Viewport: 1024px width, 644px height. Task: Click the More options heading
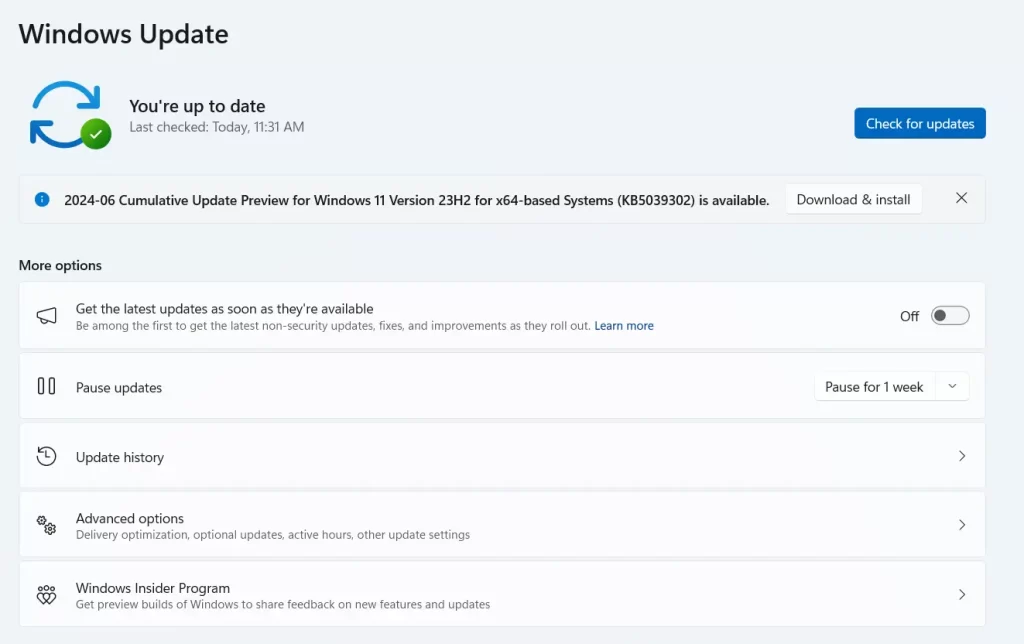(x=60, y=265)
